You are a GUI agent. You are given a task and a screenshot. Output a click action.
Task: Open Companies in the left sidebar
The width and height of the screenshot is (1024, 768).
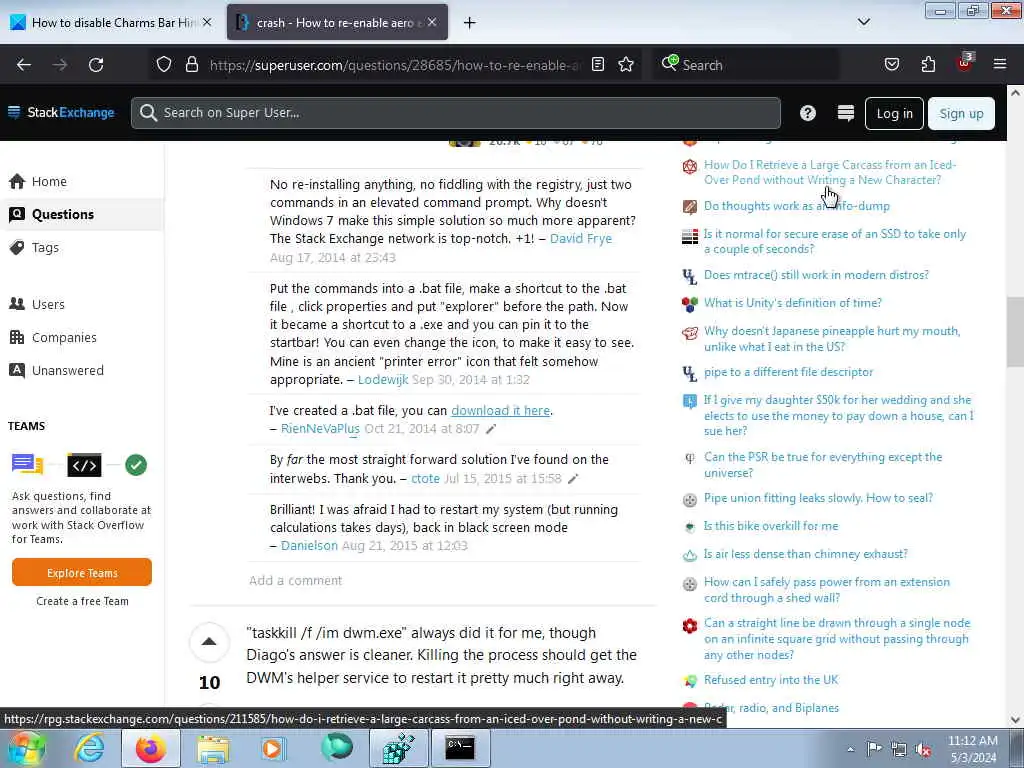64,338
